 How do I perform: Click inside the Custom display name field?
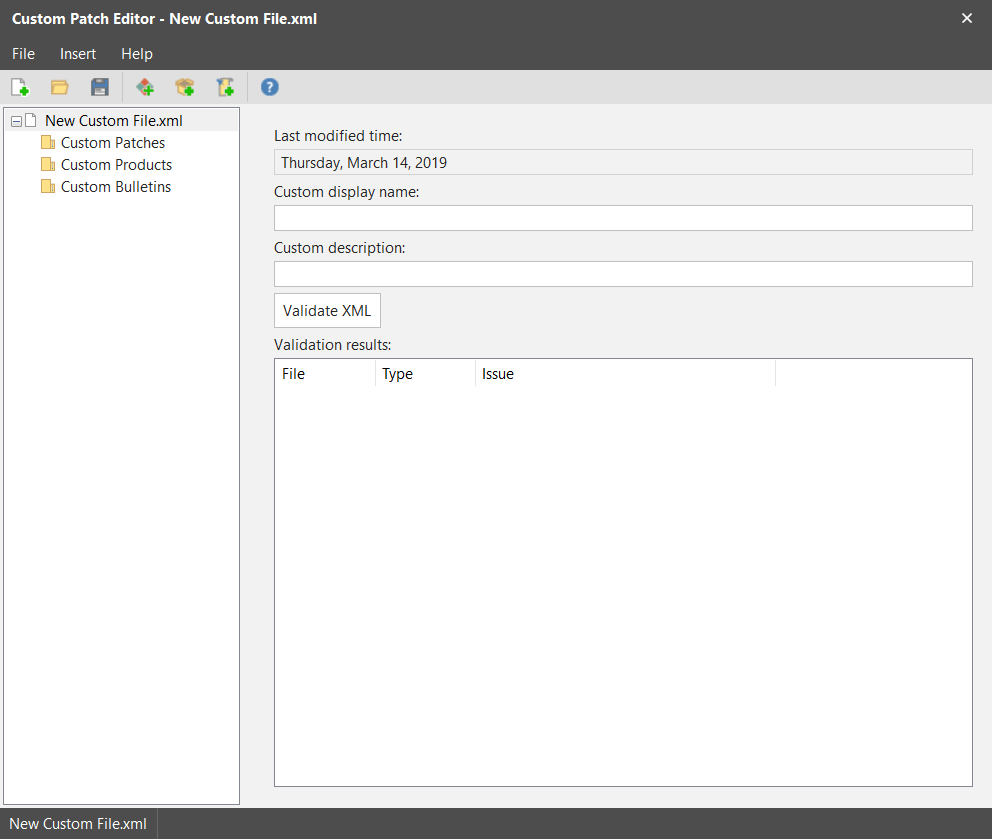[x=622, y=217]
